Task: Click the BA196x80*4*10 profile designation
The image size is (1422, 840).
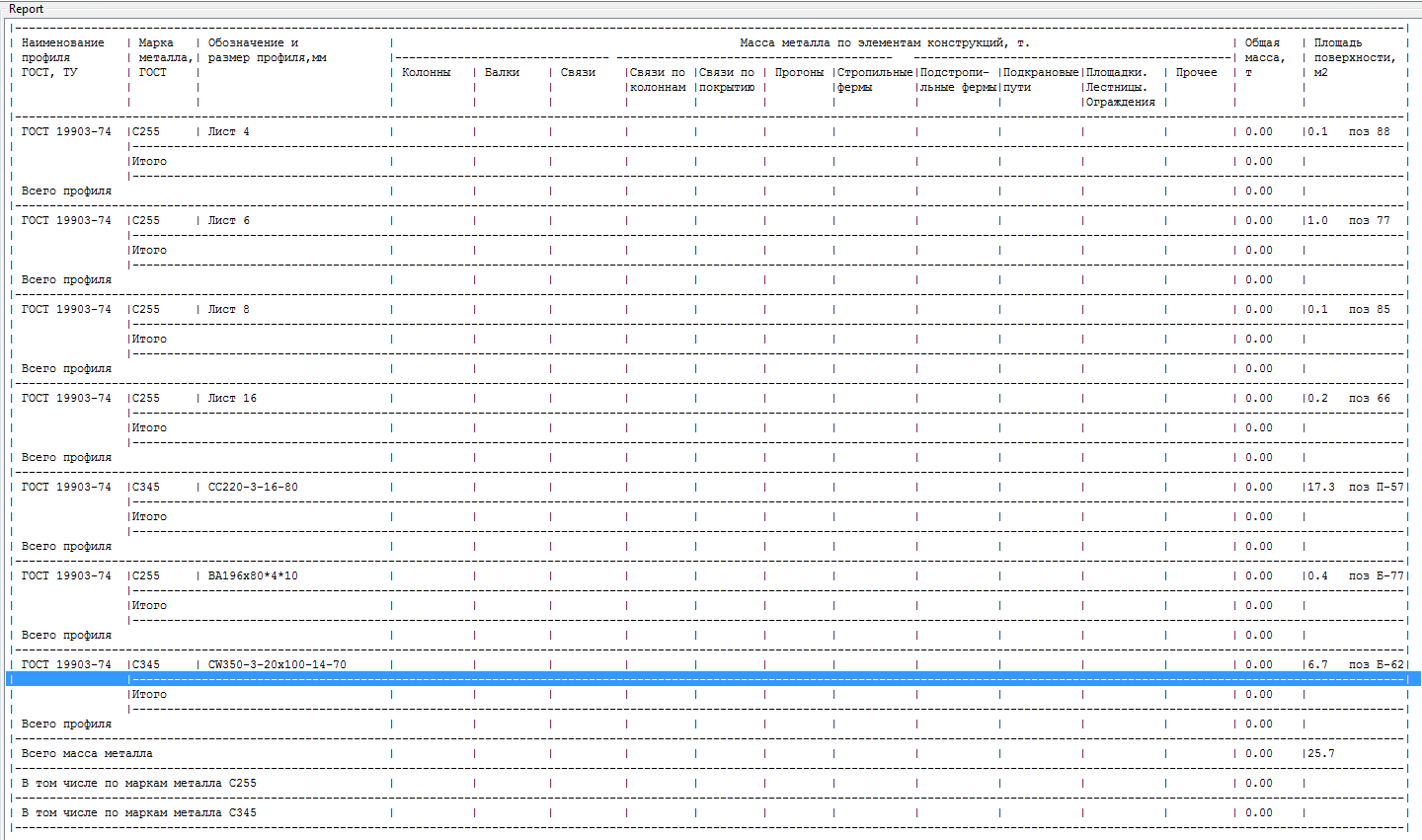Action: pos(253,575)
